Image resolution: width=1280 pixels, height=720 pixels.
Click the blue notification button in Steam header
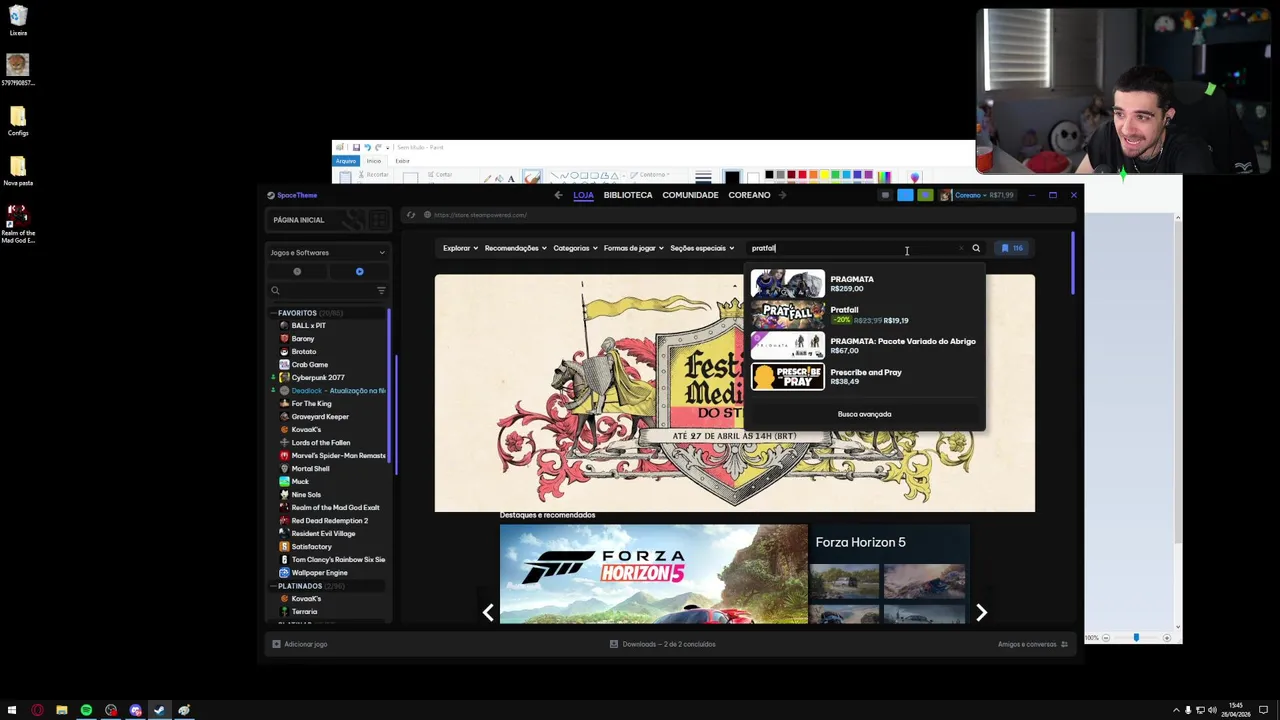[x=905, y=195]
